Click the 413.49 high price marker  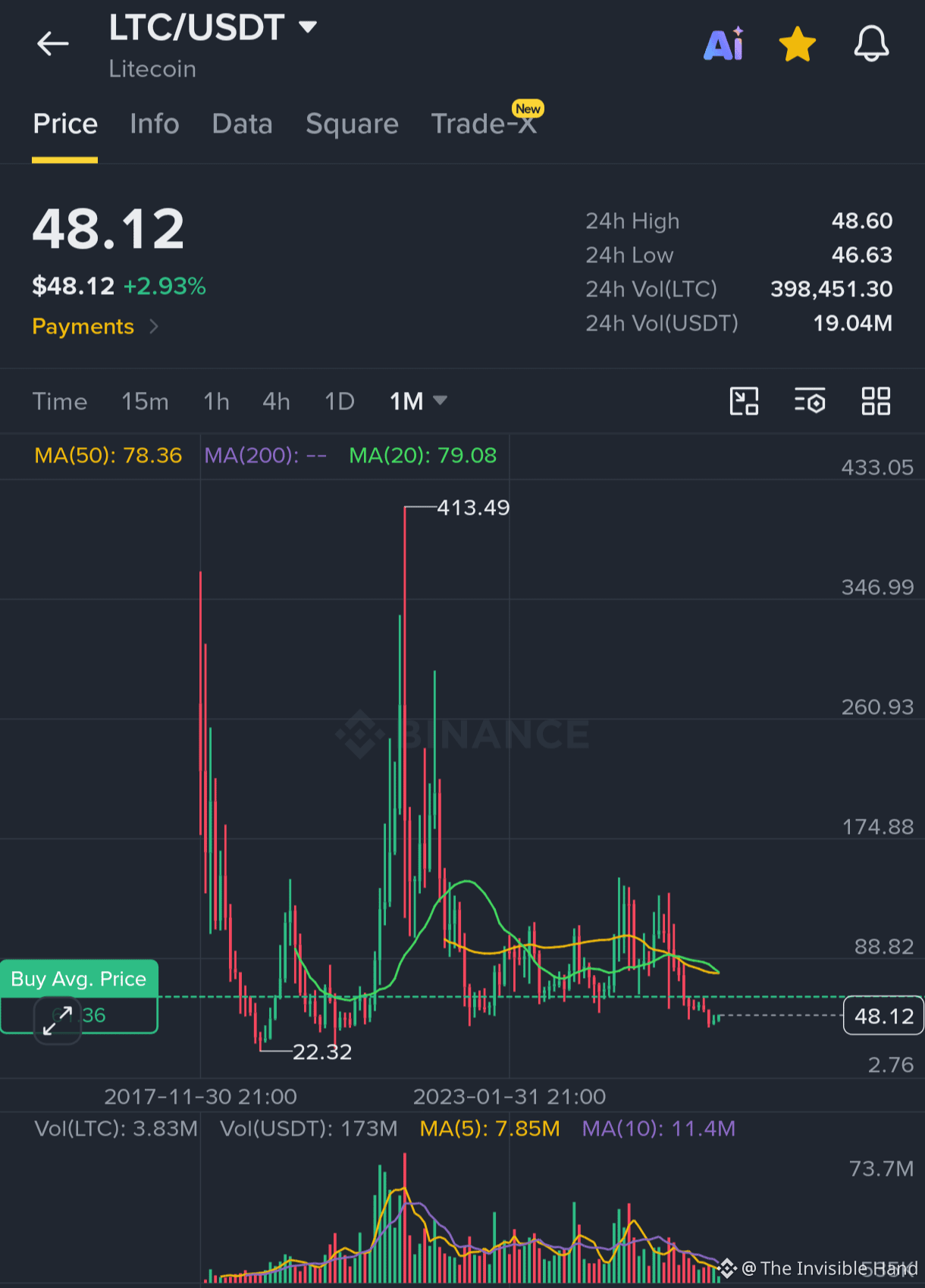pyautogui.click(x=473, y=507)
